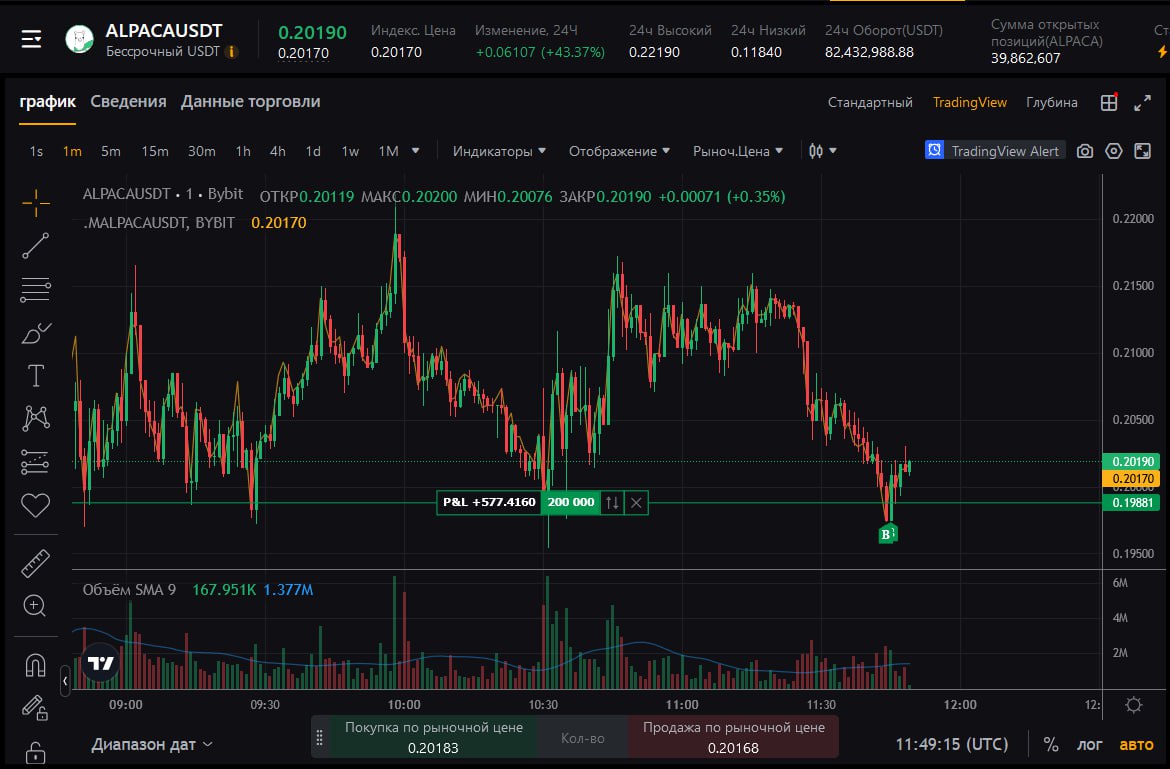Toggle percent scale mode
Screen dimensions: 1170x769
pyautogui.click(x=1051, y=744)
